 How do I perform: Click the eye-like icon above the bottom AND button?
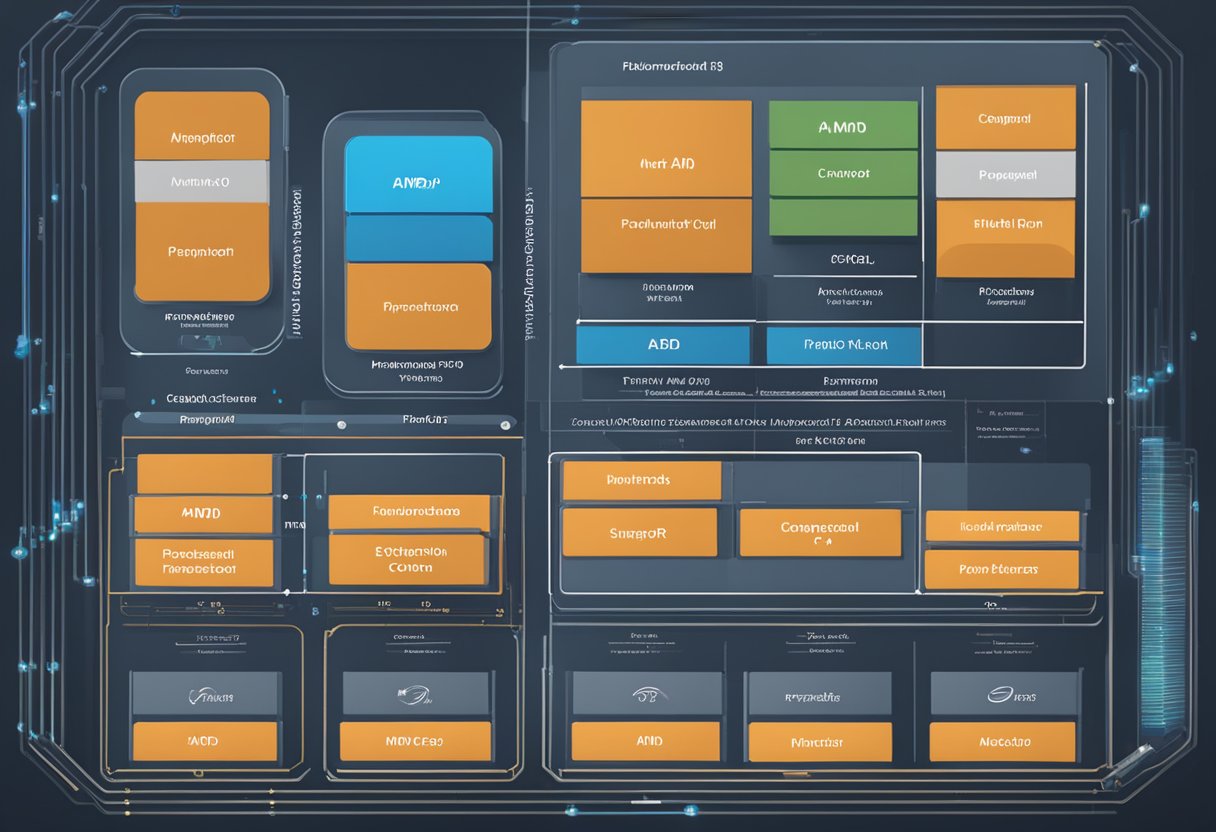[x=645, y=693]
